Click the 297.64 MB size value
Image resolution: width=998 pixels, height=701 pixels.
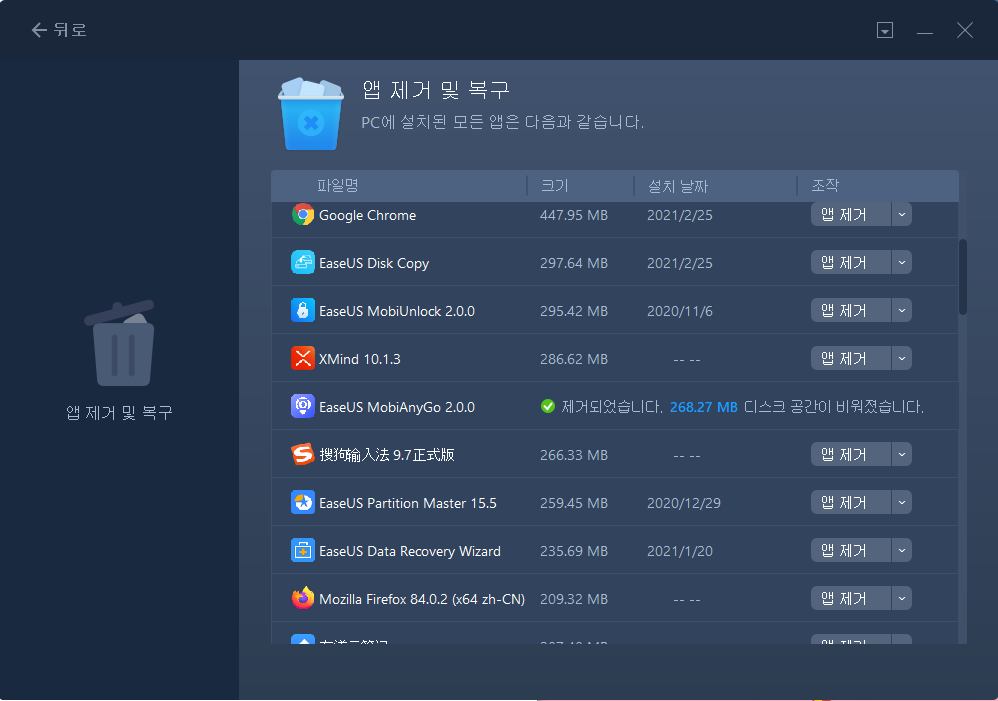tap(573, 263)
